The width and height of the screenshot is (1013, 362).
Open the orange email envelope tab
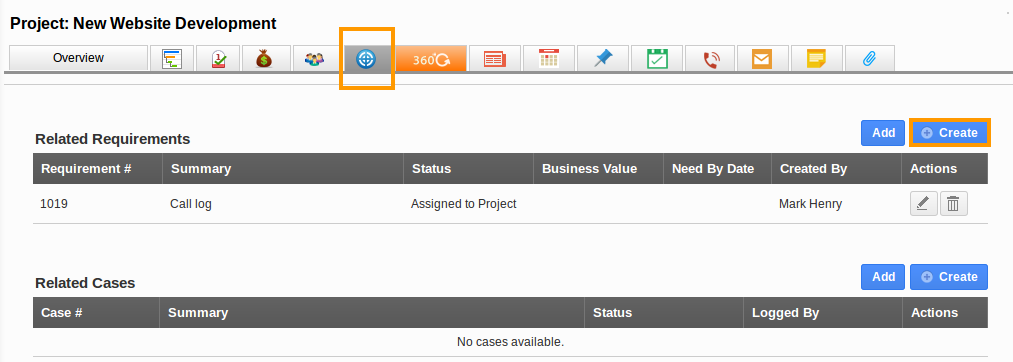click(762, 59)
